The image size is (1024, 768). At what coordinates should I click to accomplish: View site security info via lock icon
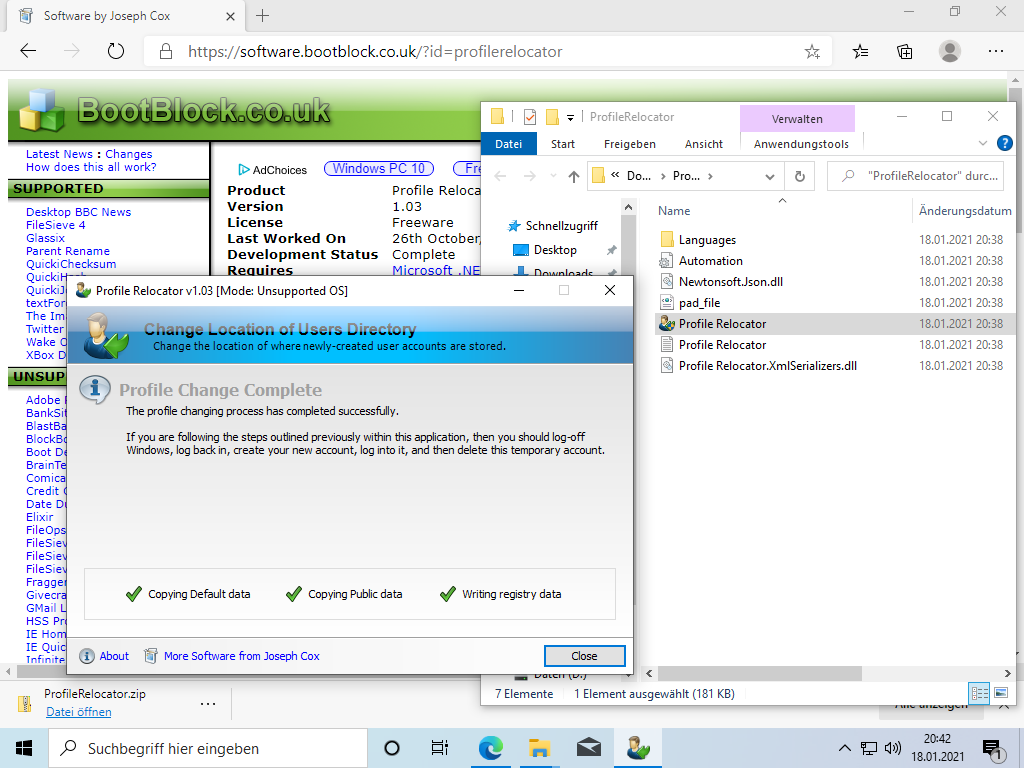click(x=166, y=52)
